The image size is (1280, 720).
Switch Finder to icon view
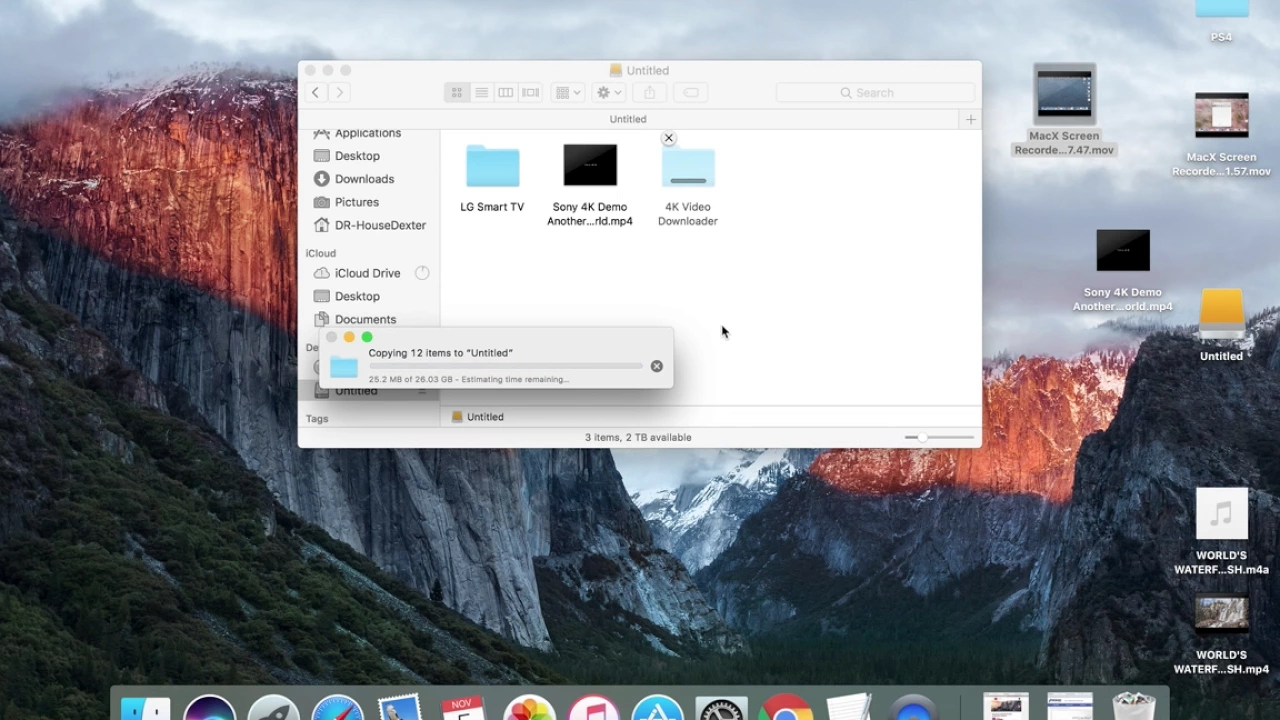pos(457,92)
